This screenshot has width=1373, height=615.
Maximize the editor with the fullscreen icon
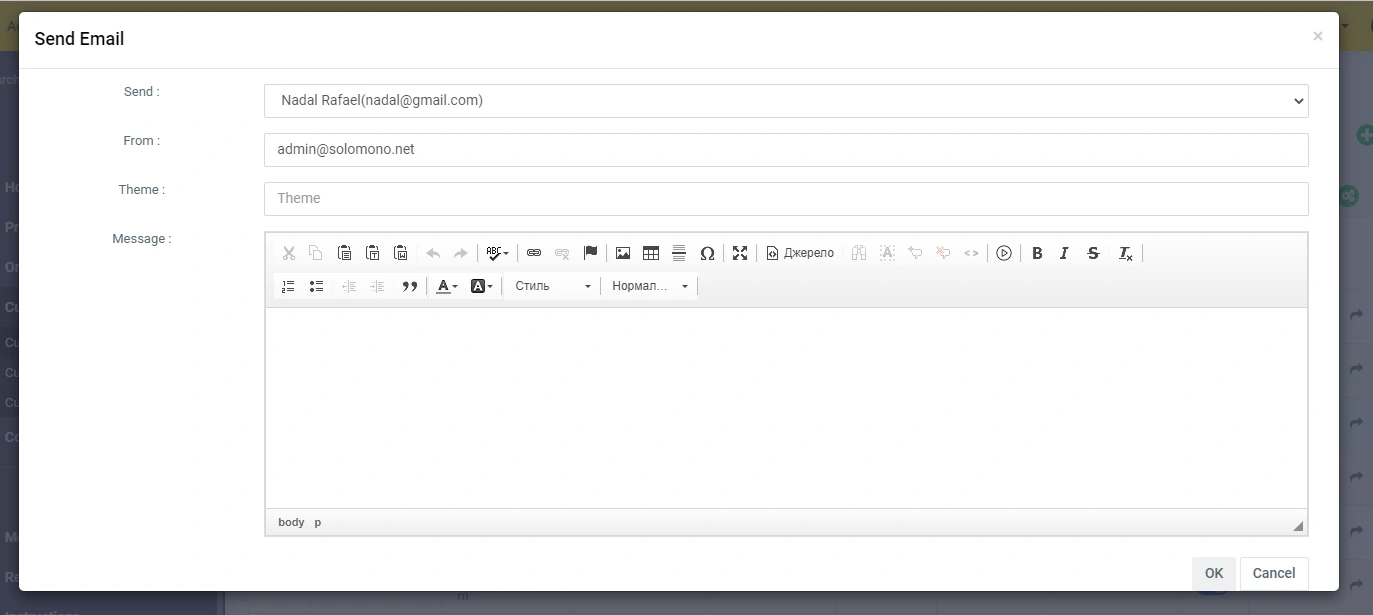(x=740, y=253)
